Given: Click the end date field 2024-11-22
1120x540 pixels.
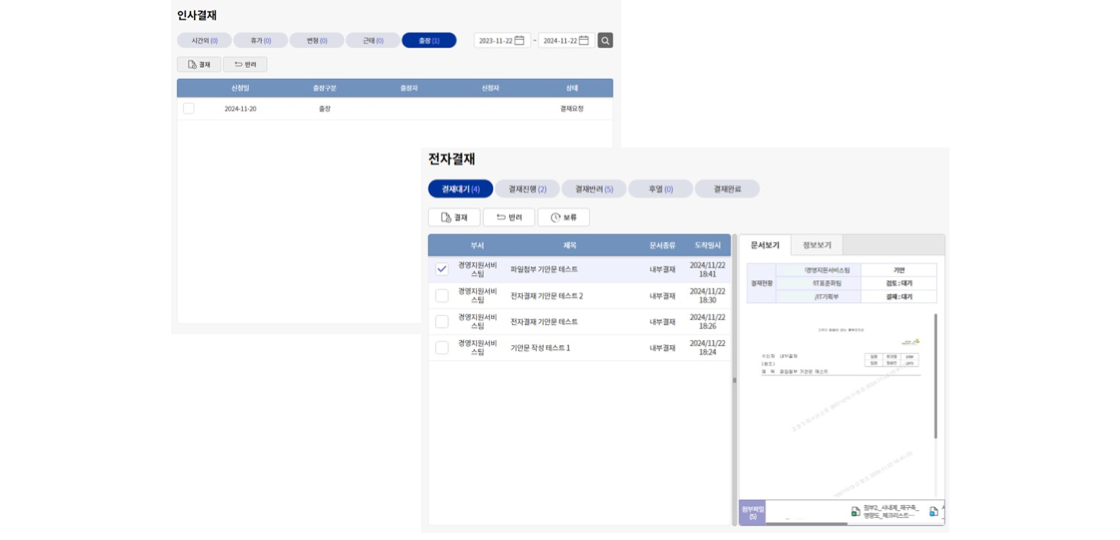Looking at the screenshot, I should (x=566, y=41).
